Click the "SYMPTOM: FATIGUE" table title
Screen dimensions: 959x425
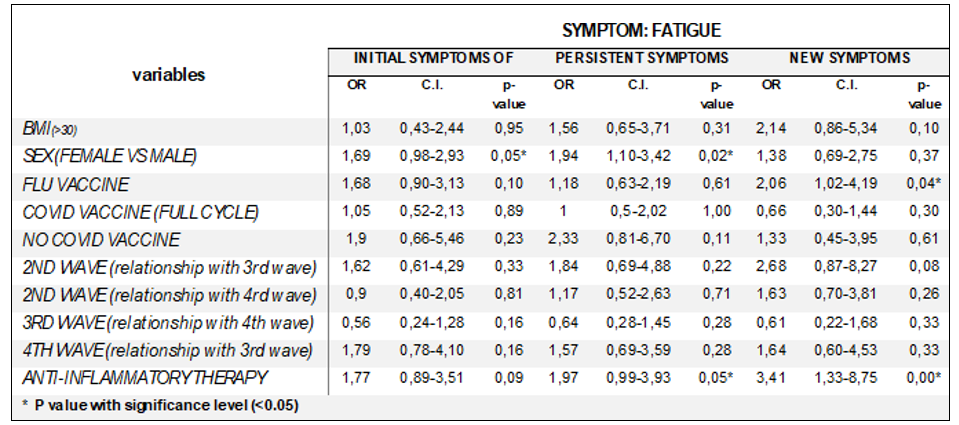click(x=638, y=31)
